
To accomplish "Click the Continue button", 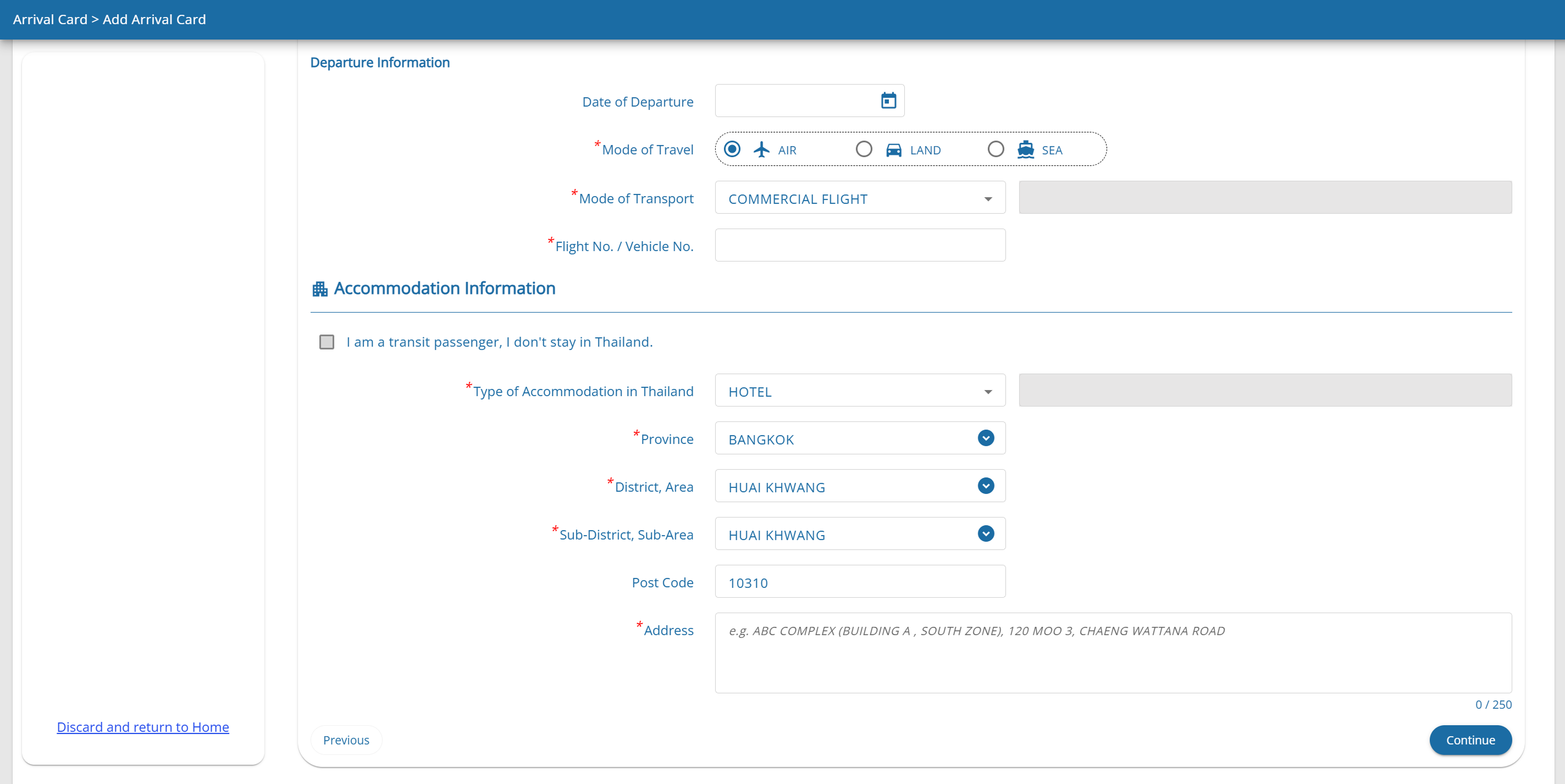I will [1469, 739].
